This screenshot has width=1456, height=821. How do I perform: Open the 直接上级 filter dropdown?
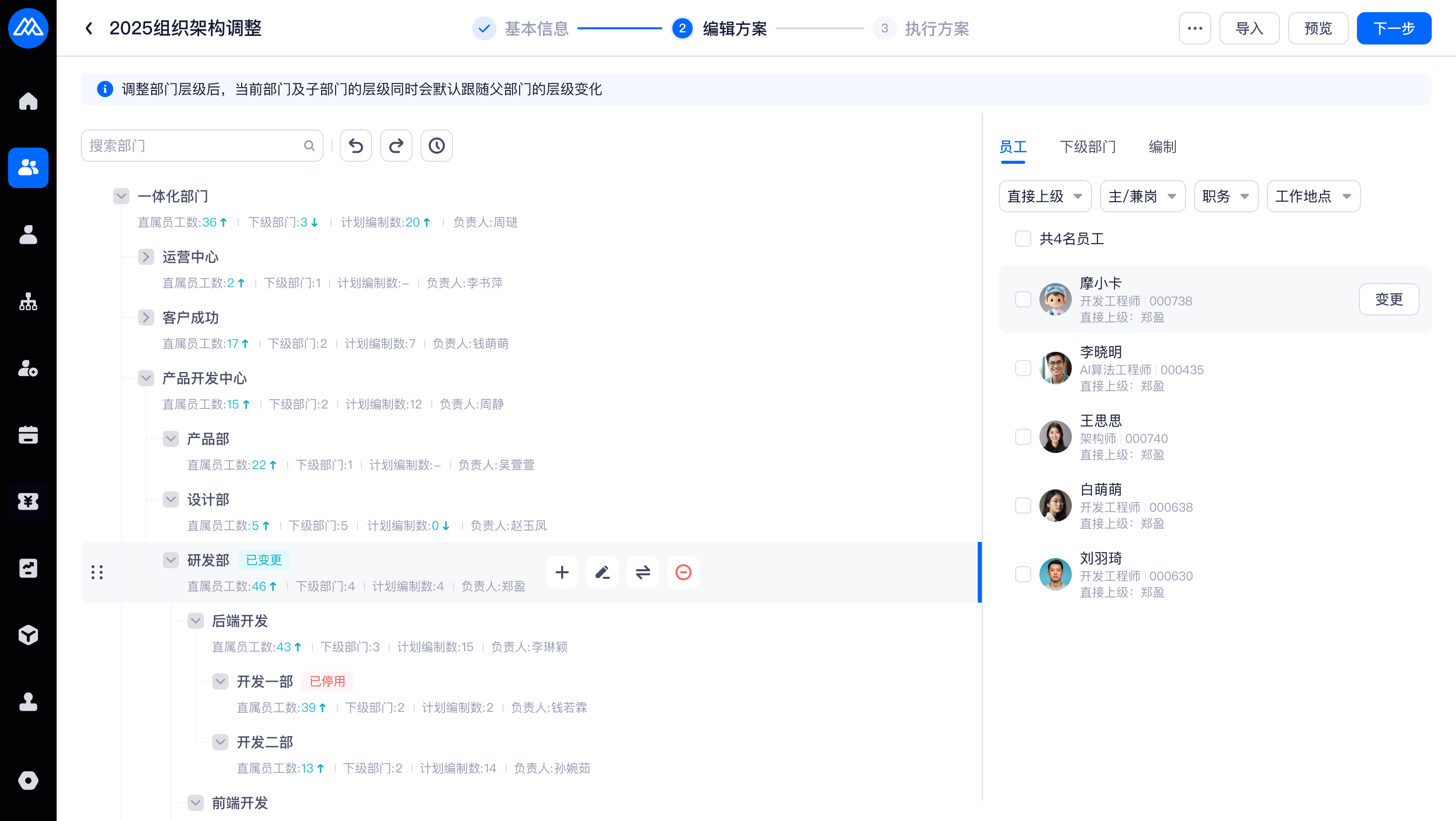point(1044,196)
